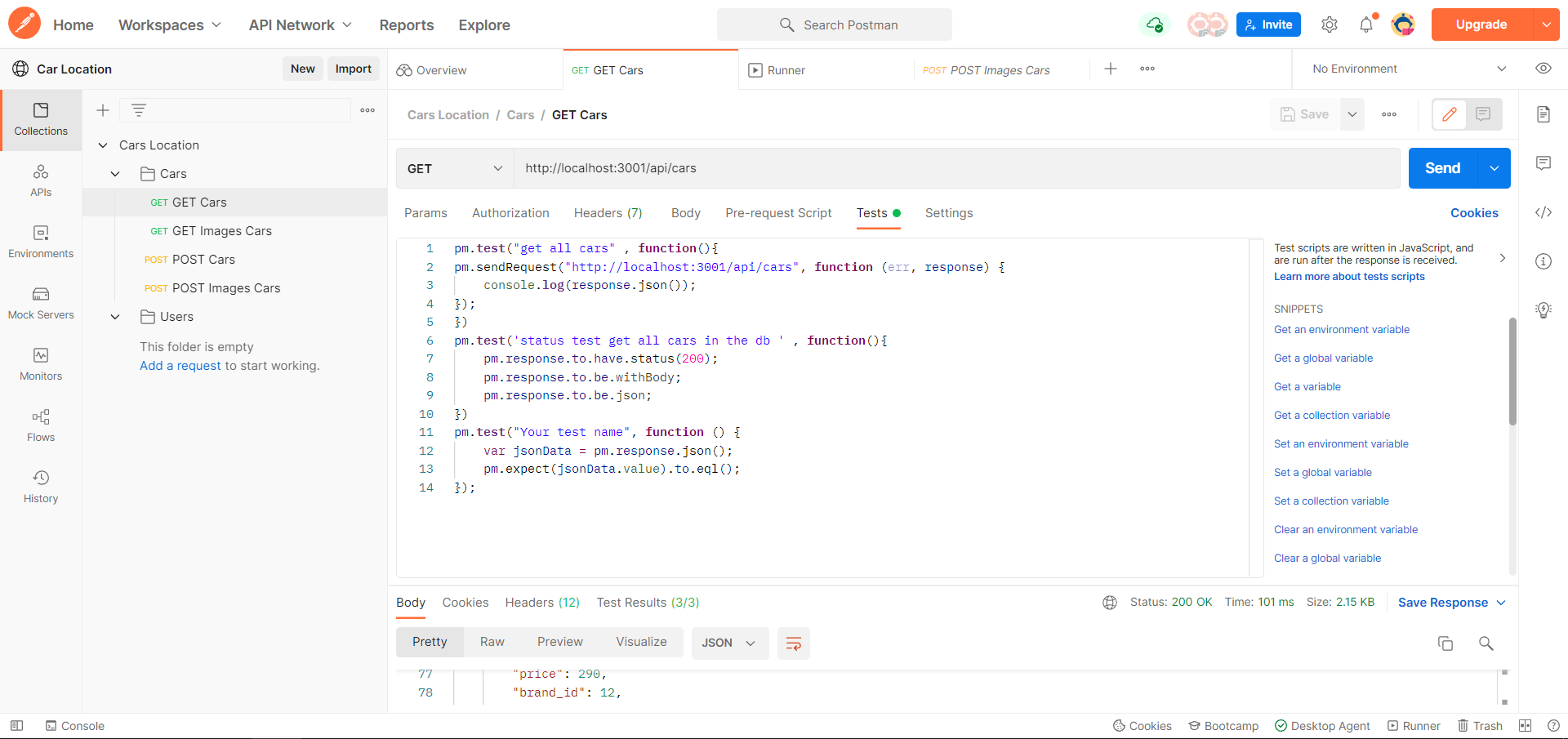The image size is (1568, 739).
Task: Open request more actions dots beside Save
Action: pyautogui.click(x=1389, y=114)
